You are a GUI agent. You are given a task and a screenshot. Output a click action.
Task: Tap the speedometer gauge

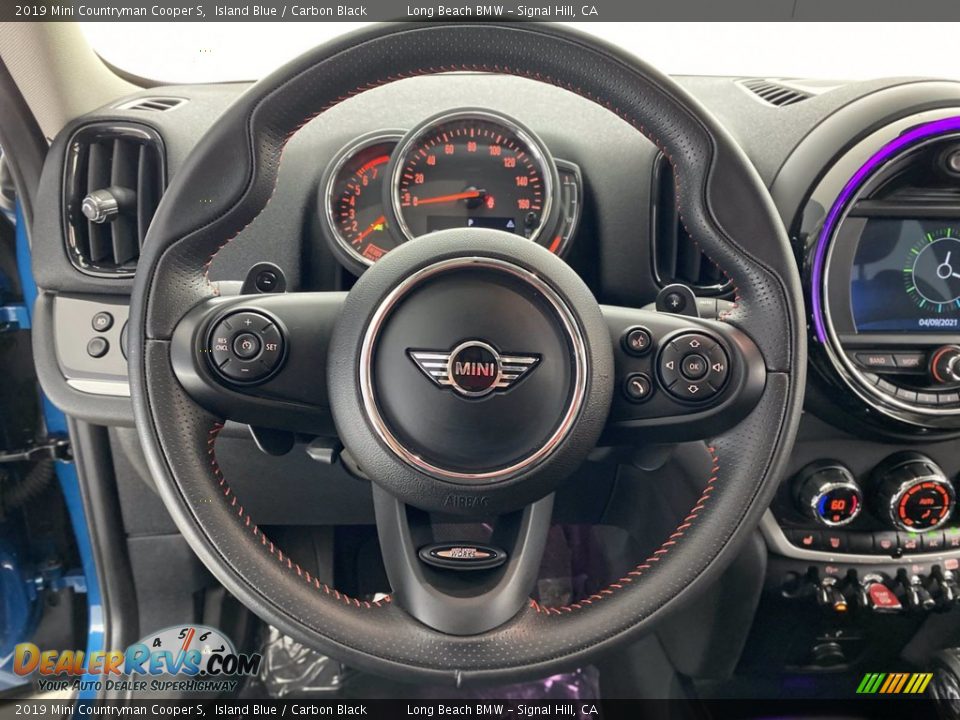click(472, 179)
